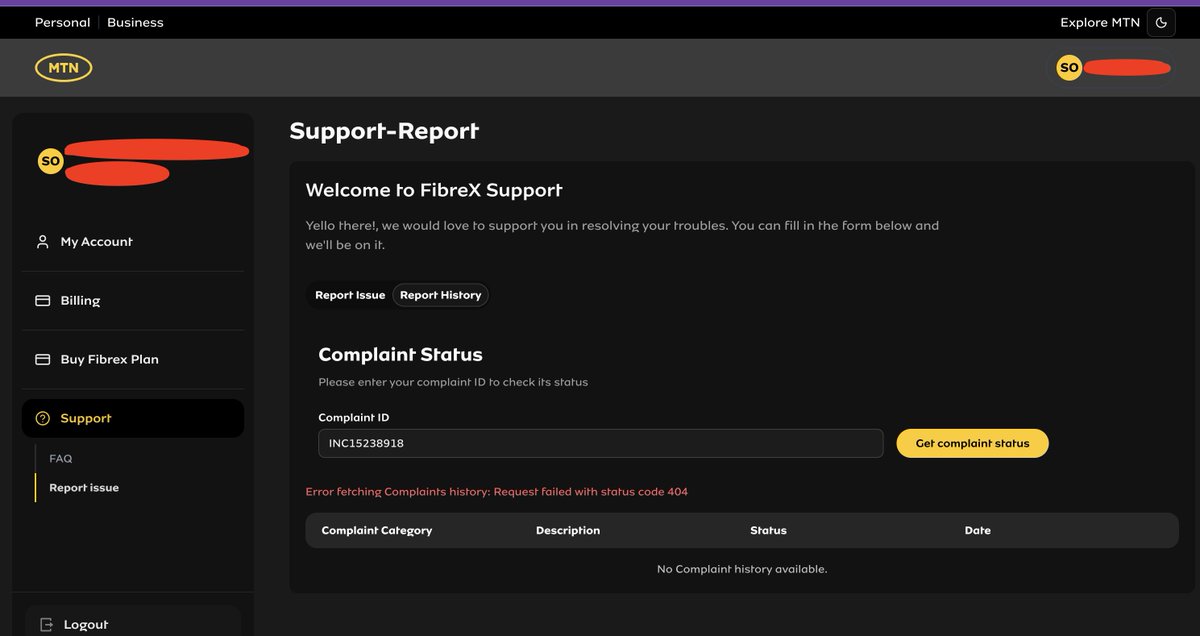Click the Buy Fibrex Plan card icon

(42, 359)
